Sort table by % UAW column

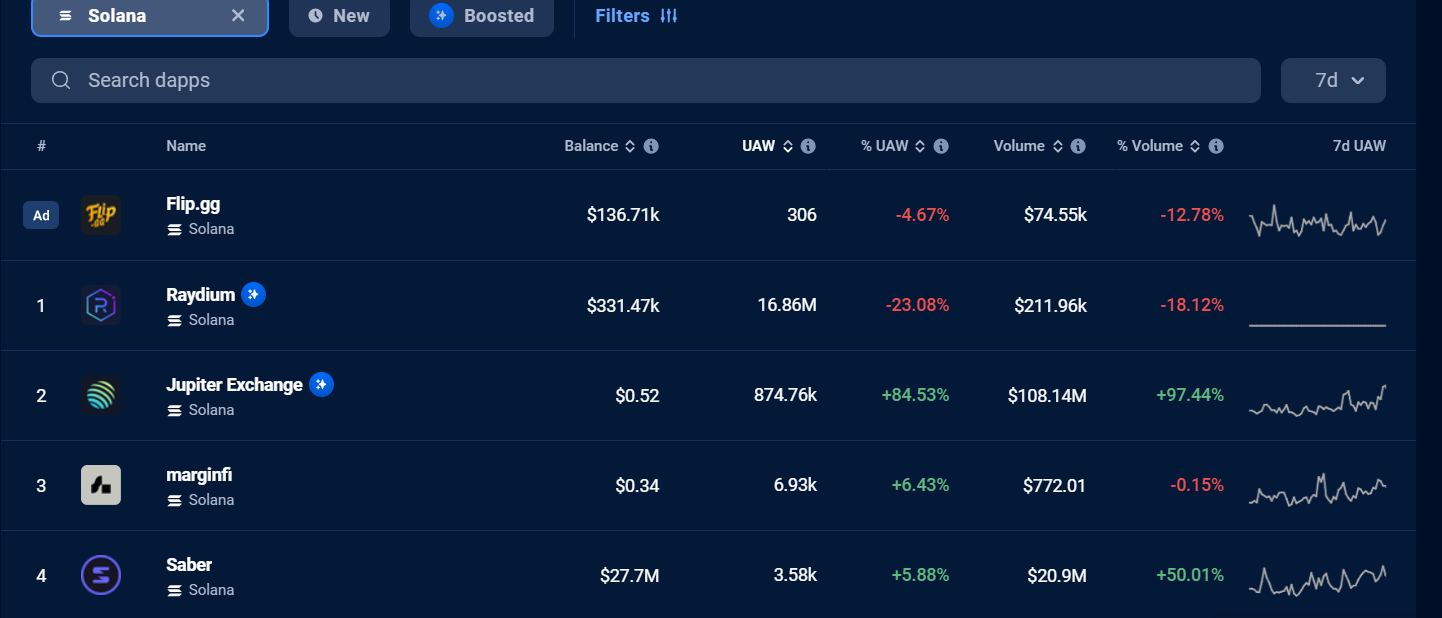(893, 146)
